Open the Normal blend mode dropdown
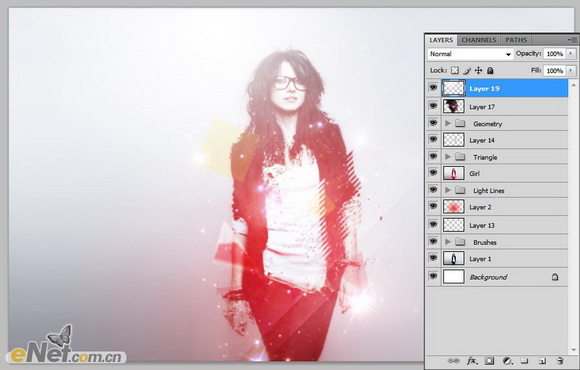 [x=470, y=54]
